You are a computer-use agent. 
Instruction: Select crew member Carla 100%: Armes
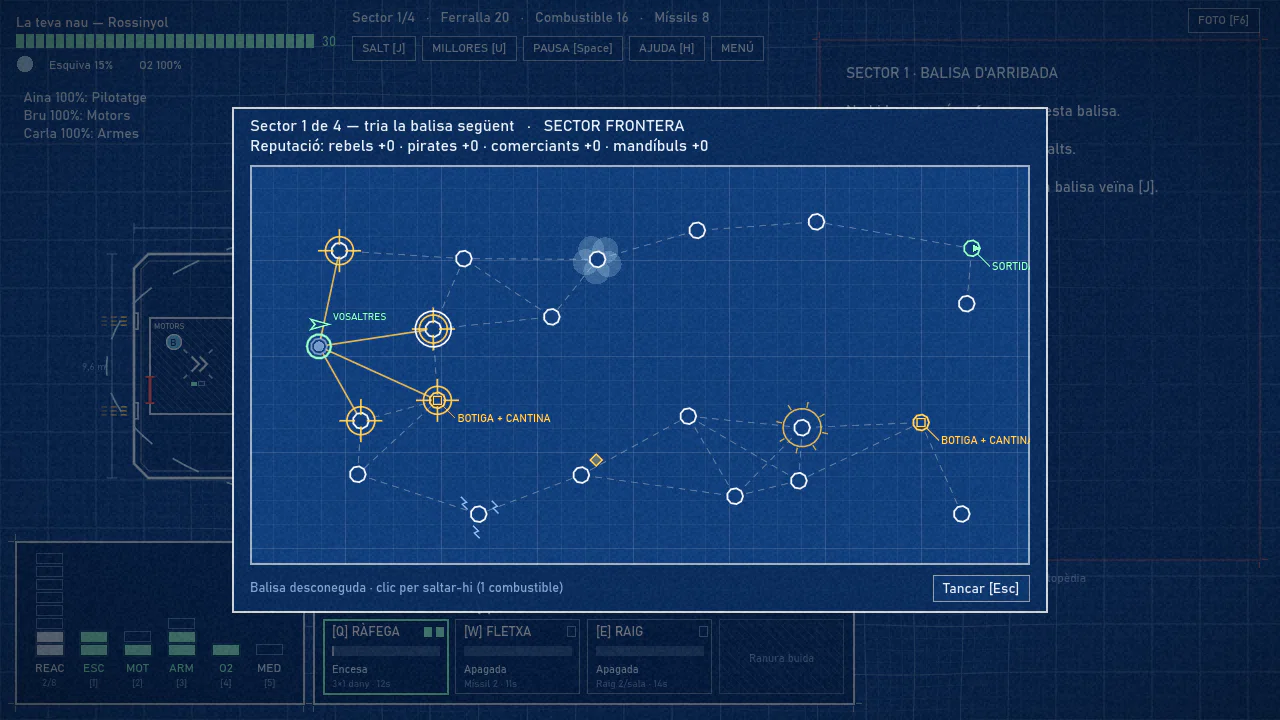81,134
